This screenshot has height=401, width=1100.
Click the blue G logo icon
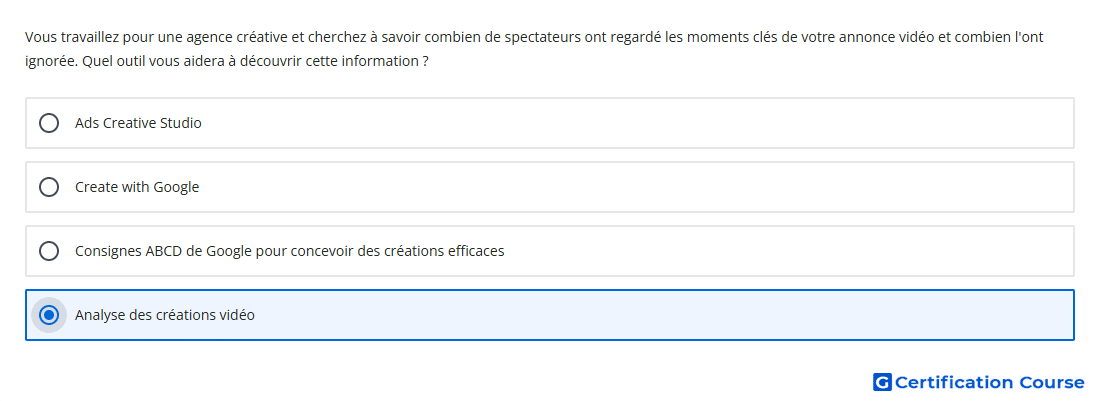coord(882,382)
